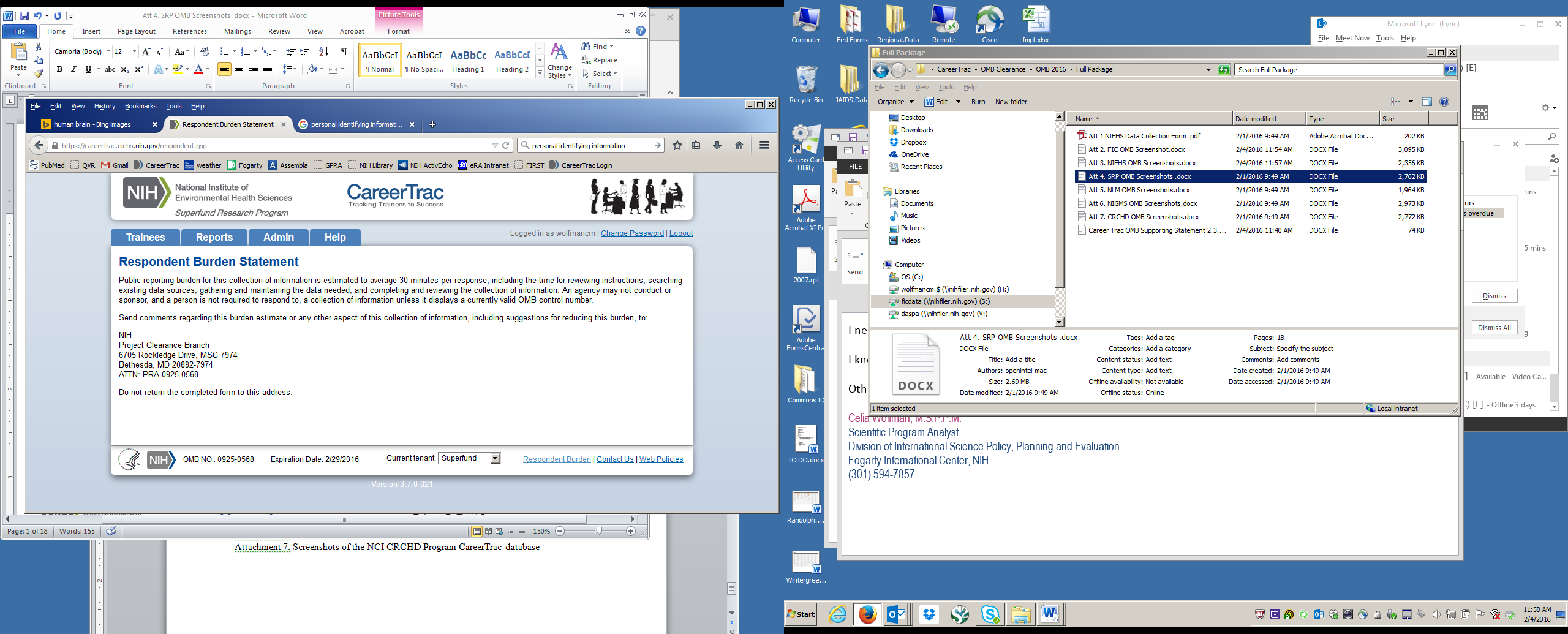Click the Logout link in CareerTrac

(x=681, y=233)
